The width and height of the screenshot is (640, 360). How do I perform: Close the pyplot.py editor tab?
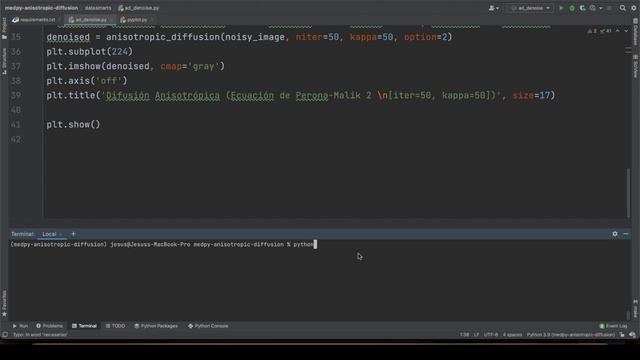click(152, 20)
